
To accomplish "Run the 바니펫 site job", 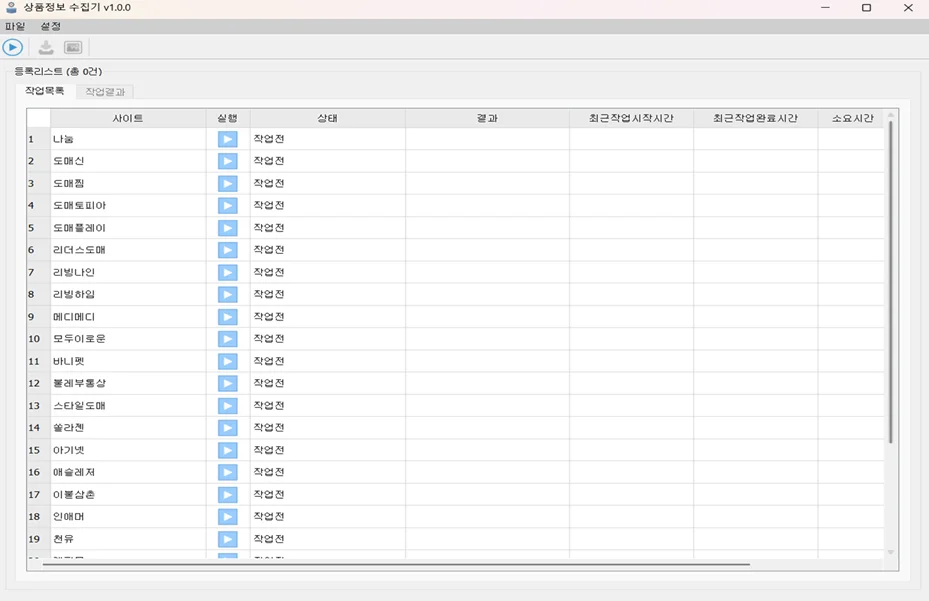I will (227, 361).
